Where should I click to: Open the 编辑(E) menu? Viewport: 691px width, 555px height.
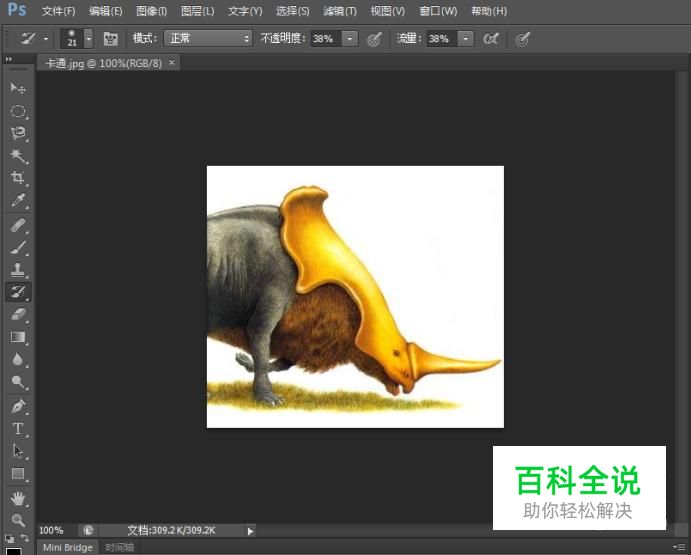point(105,11)
